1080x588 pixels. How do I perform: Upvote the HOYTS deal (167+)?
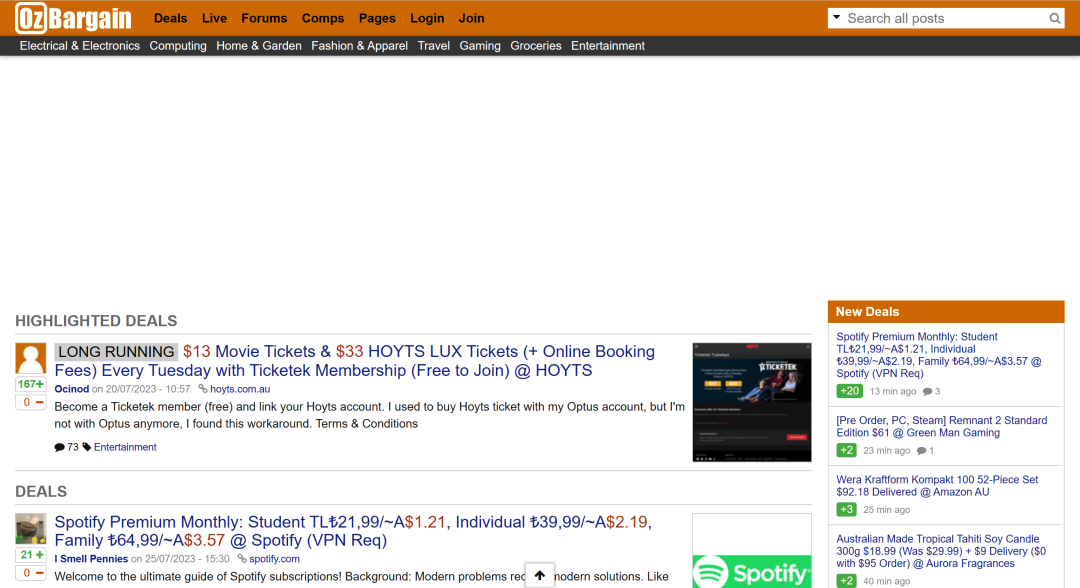(x=30, y=384)
